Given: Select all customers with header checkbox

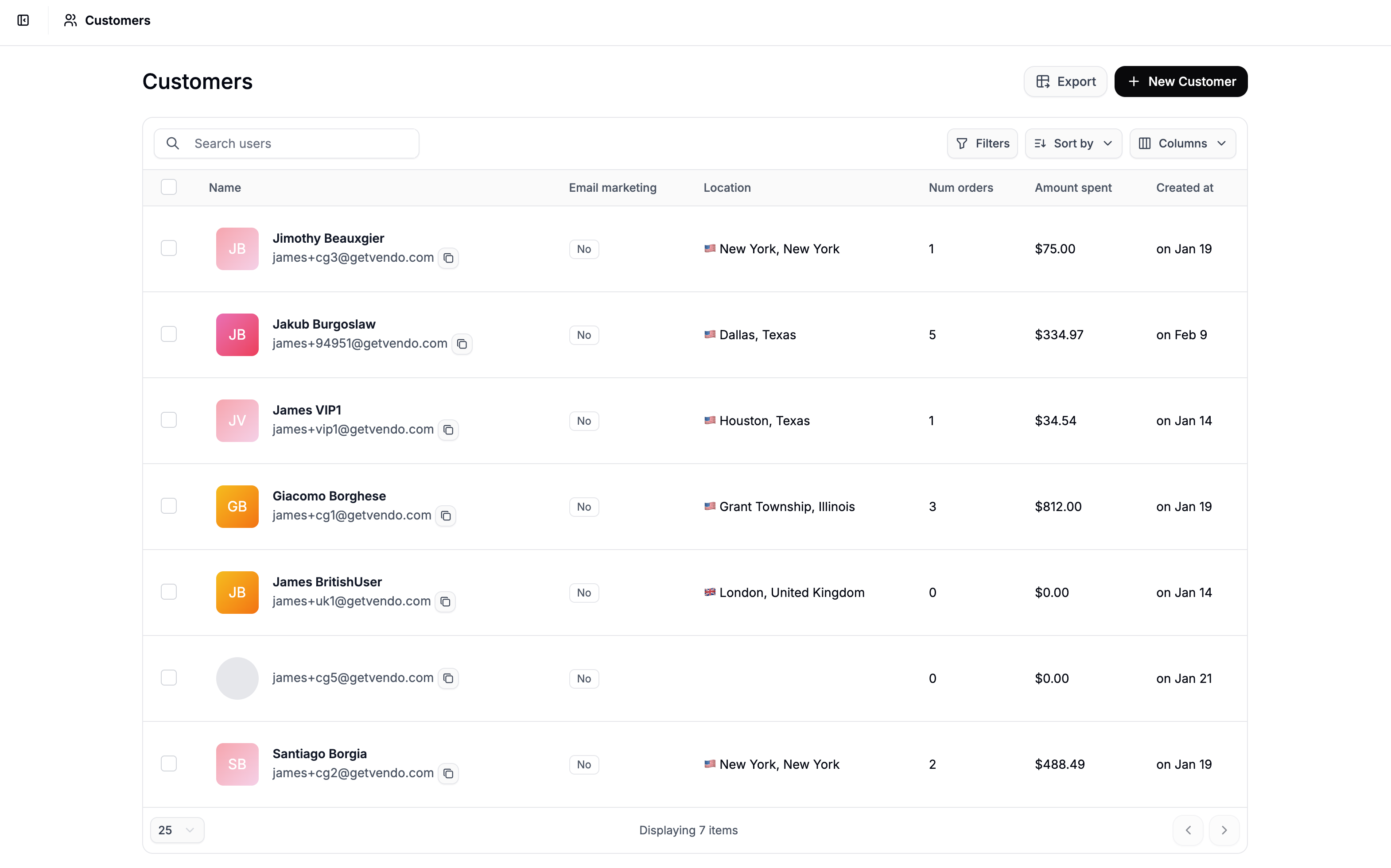Looking at the screenshot, I should click(169, 187).
